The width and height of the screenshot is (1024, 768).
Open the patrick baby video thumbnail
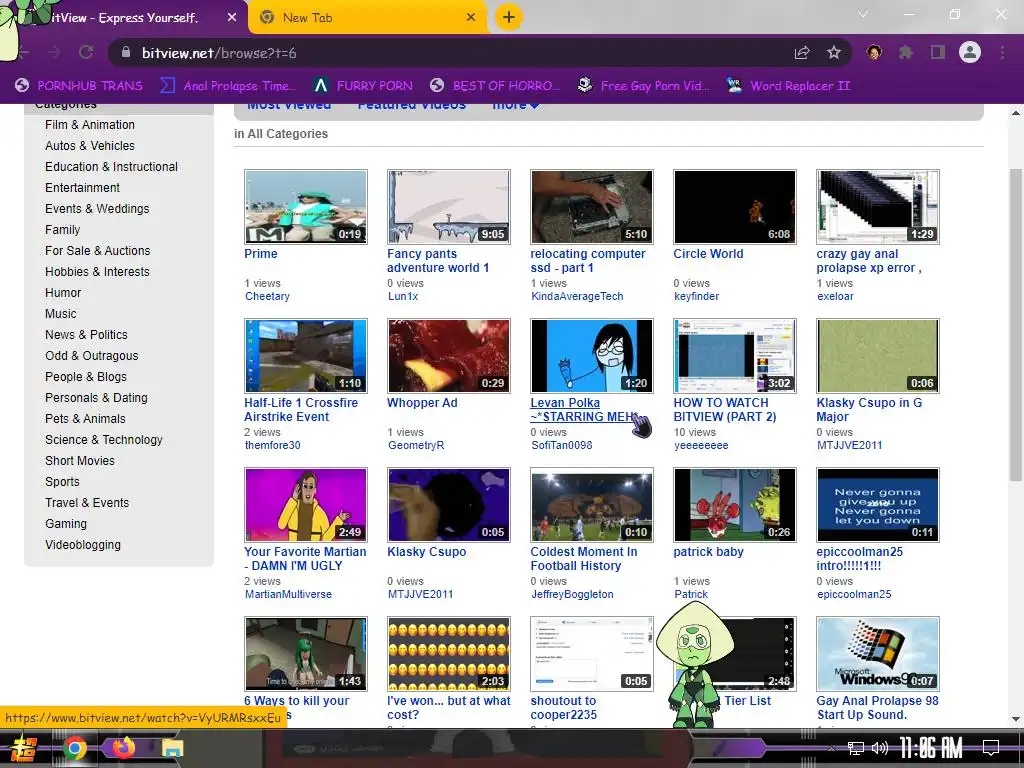(735, 504)
